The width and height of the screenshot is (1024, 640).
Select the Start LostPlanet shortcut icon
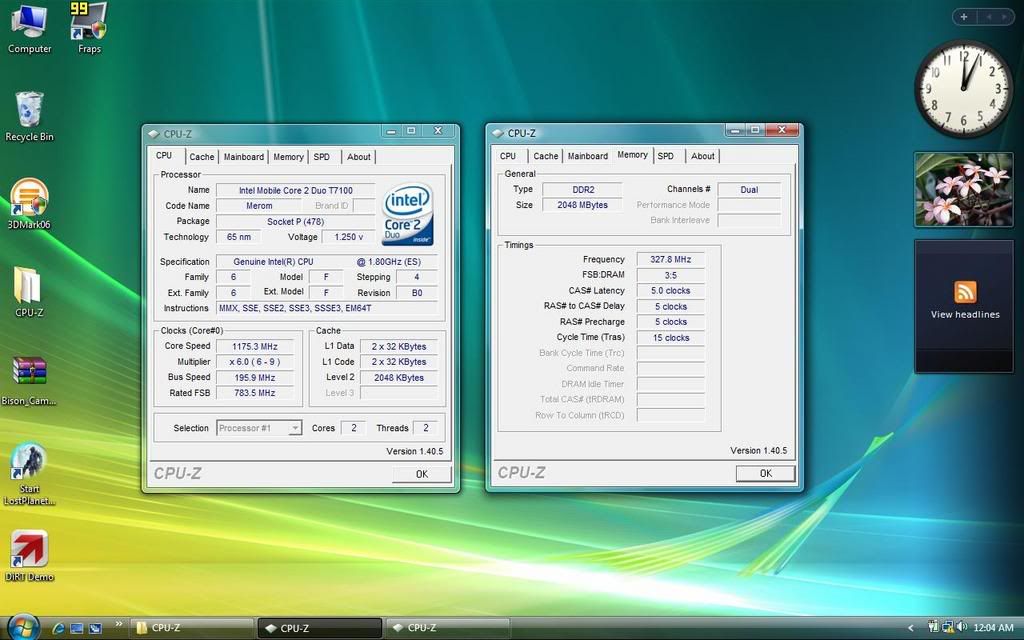[29, 474]
